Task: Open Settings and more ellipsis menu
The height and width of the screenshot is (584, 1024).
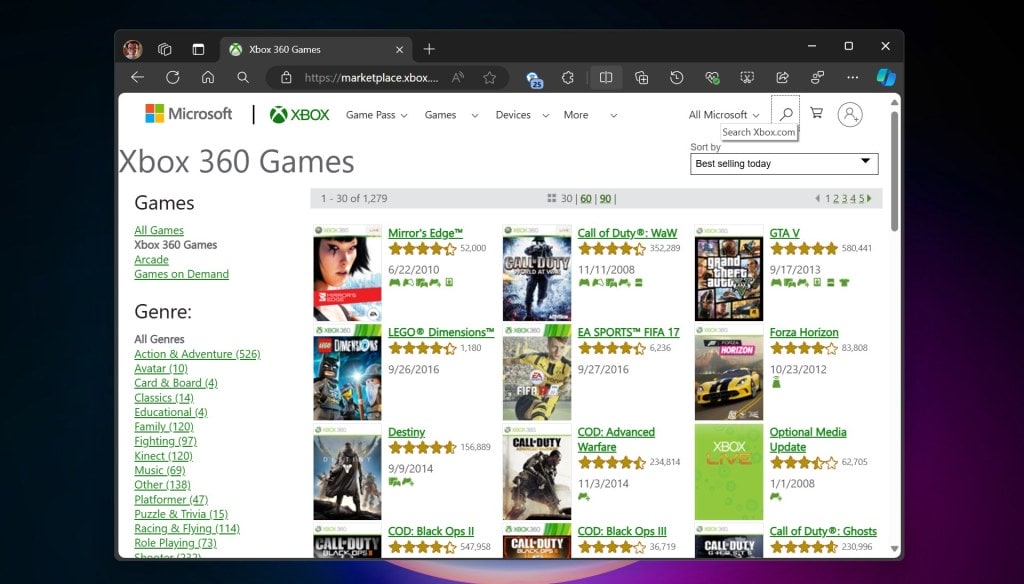Action: coord(852,77)
